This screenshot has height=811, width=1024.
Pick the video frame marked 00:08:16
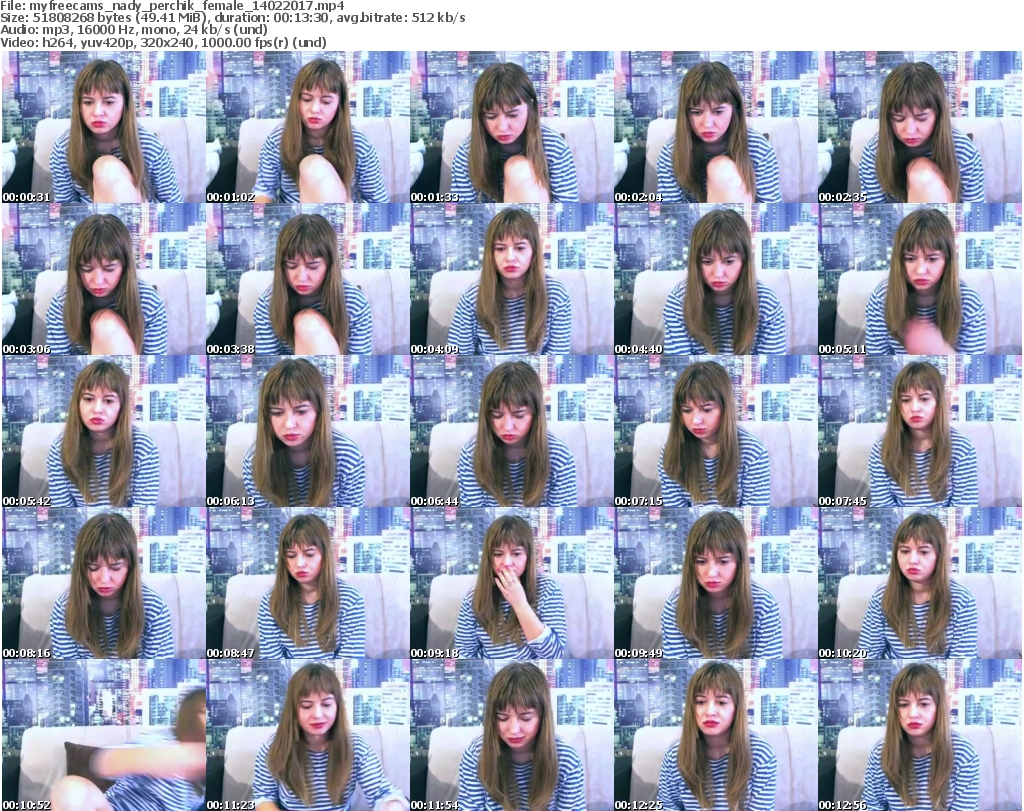pos(103,583)
